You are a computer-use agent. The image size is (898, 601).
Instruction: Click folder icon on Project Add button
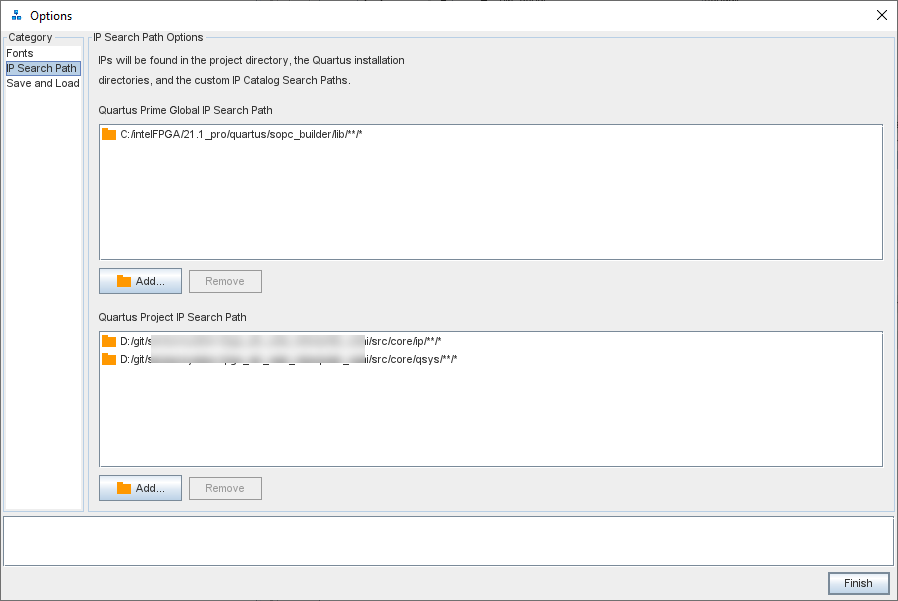click(x=124, y=489)
